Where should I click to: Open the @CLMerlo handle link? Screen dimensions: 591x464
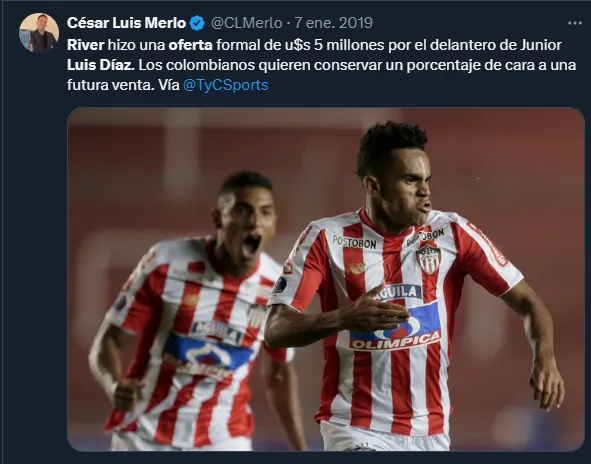[x=247, y=23]
